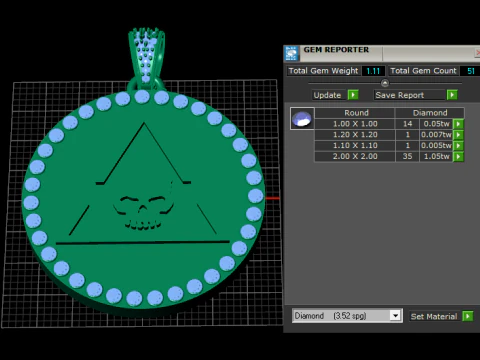Select the 1.00 X 1.00 size cell
Image resolution: width=480 pixels, height=360 pixels.
[355, 124]
